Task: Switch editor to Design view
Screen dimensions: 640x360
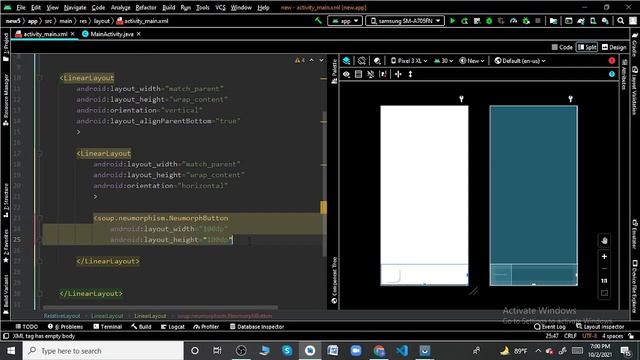Action: pyautogui.click(x=614, y=47)
